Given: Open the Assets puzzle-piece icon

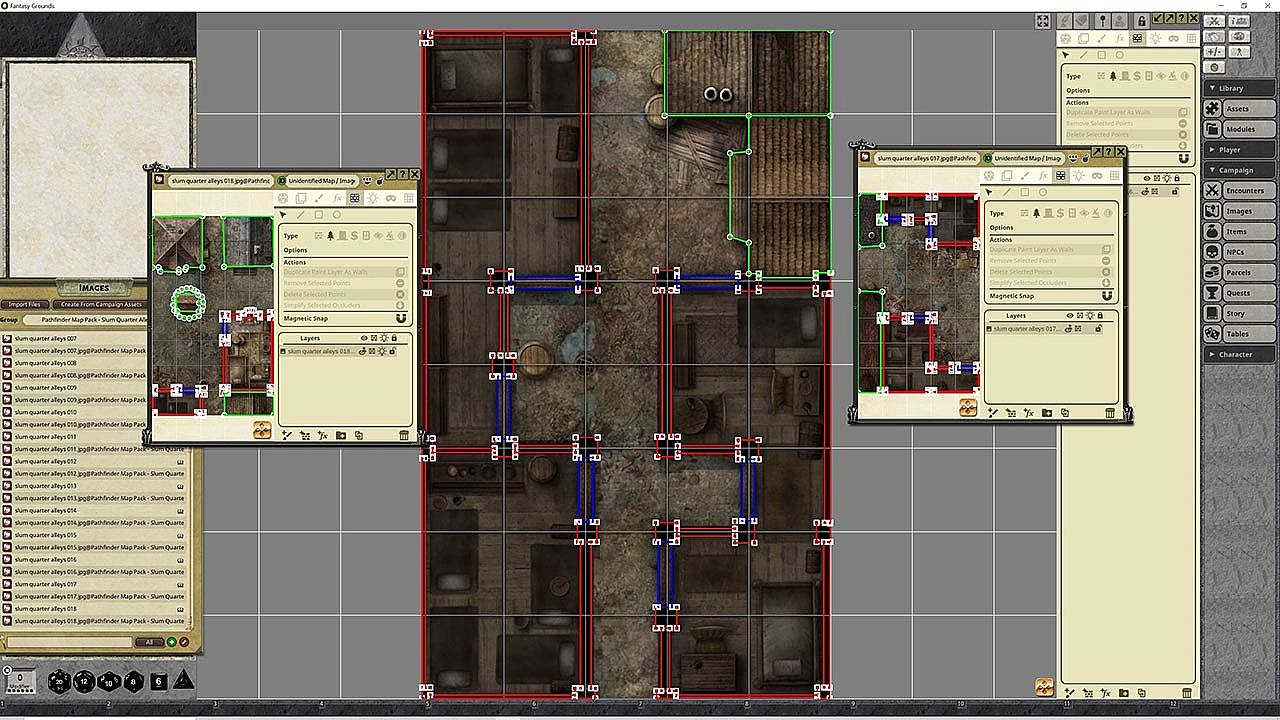Looking at the screenshot, I should point(1213,109).
